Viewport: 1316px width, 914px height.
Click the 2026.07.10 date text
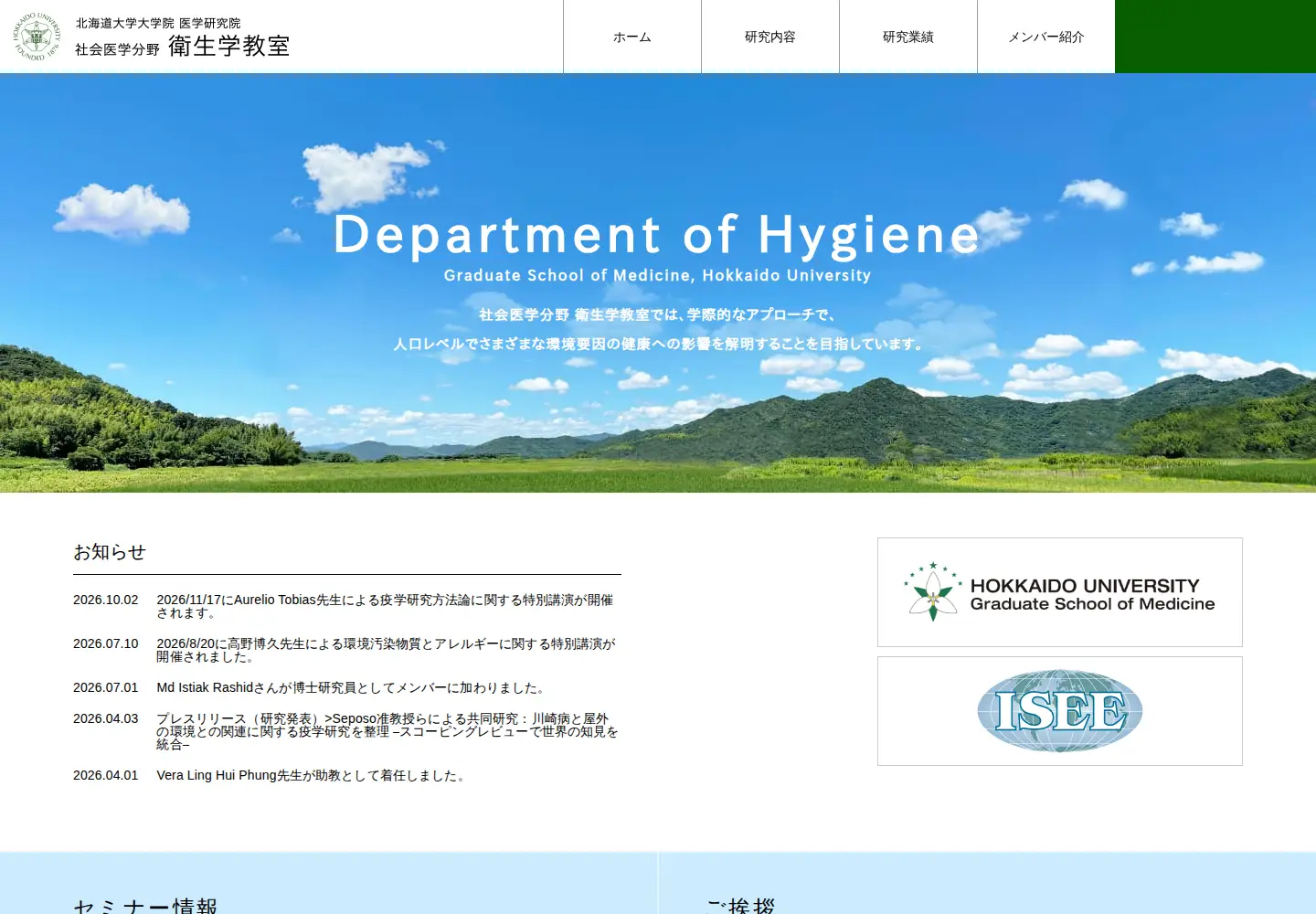pyautogui.click(x=106, y=643)
